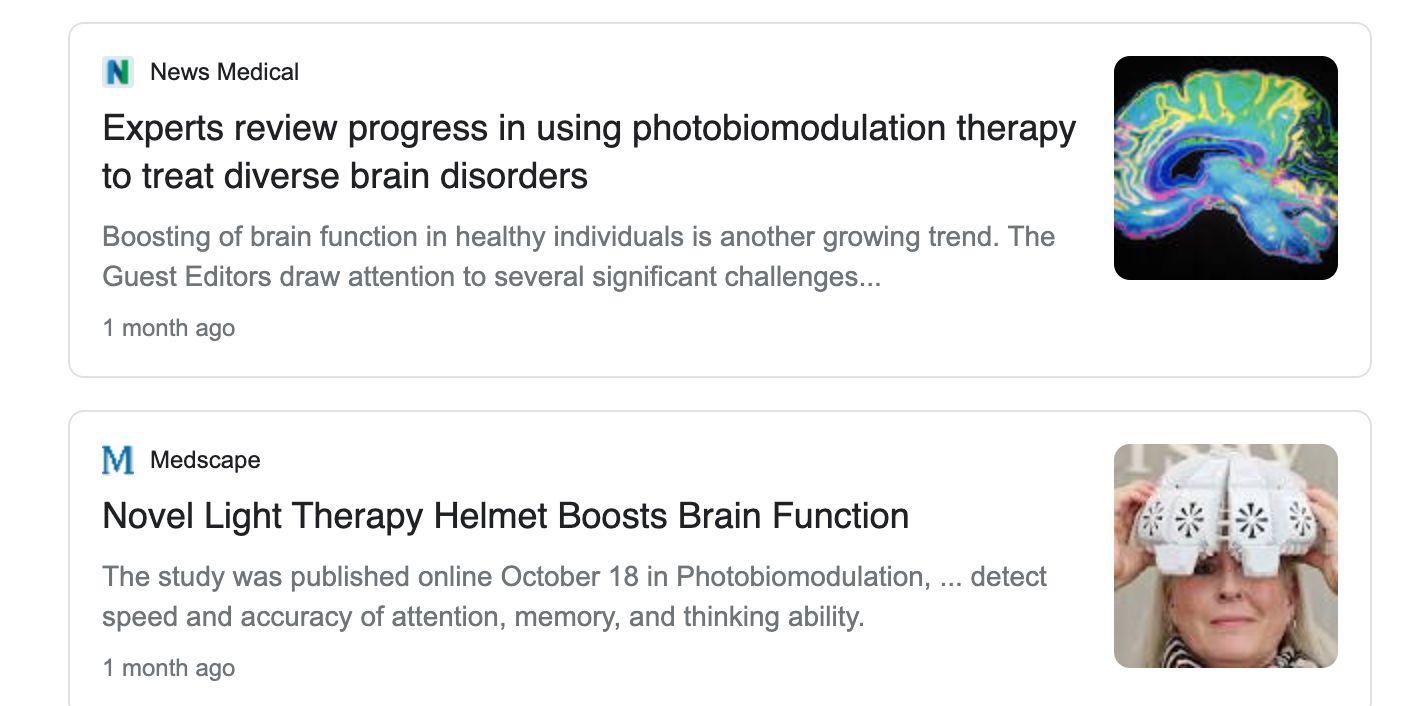Click the News Medical source name

[x=224, y=72]
